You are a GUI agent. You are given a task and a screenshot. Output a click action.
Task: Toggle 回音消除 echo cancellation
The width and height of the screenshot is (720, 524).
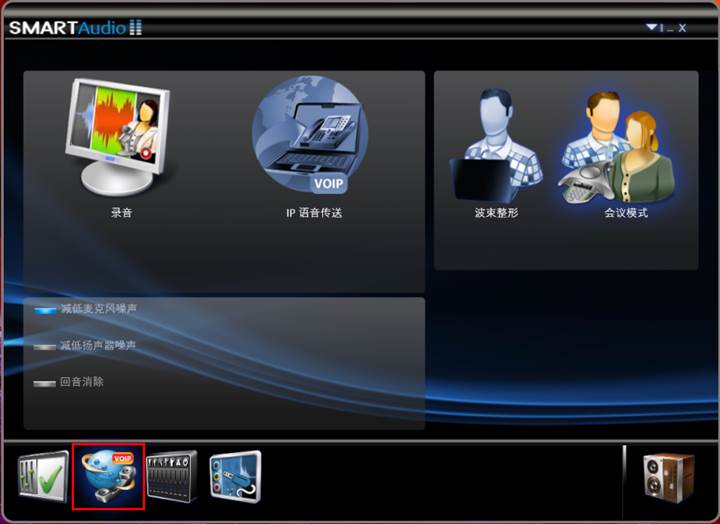(x=45, y=383)
